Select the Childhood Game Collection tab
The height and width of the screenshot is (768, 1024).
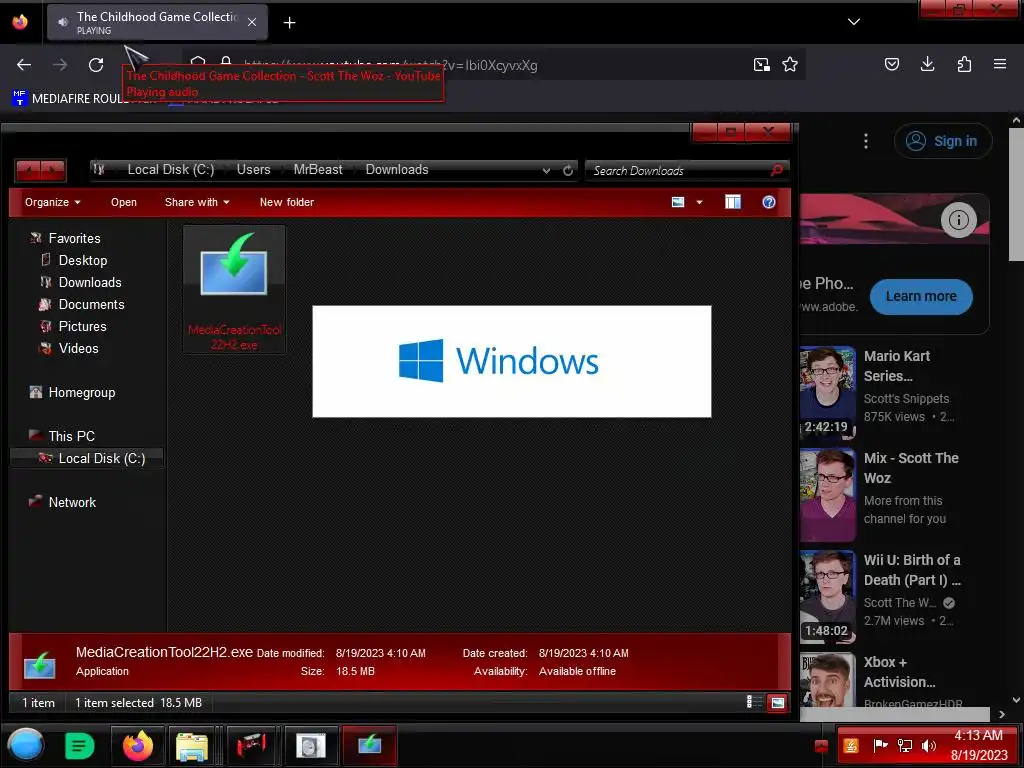point(157,22)
